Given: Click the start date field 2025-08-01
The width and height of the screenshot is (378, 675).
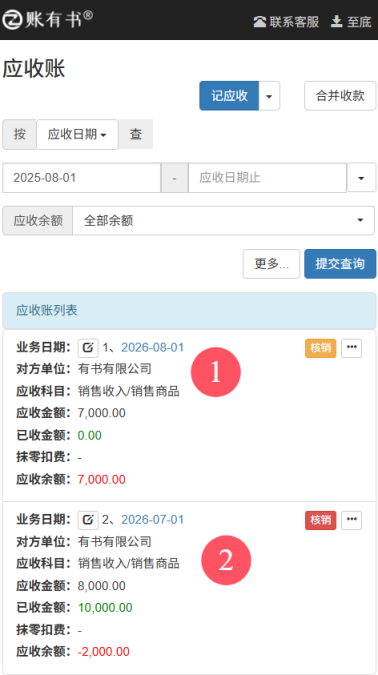Looking at the screenshot, I should coord(82,177).
